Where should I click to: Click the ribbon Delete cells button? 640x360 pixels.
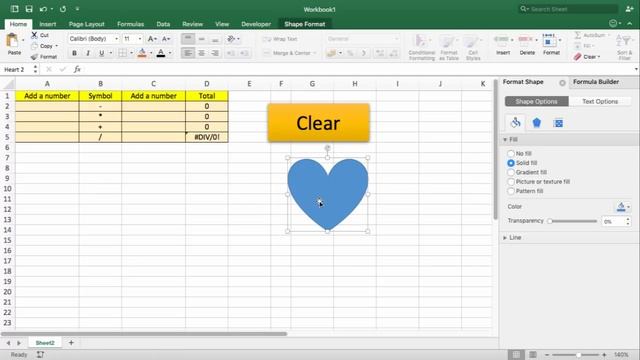click(x=527, y=45)
